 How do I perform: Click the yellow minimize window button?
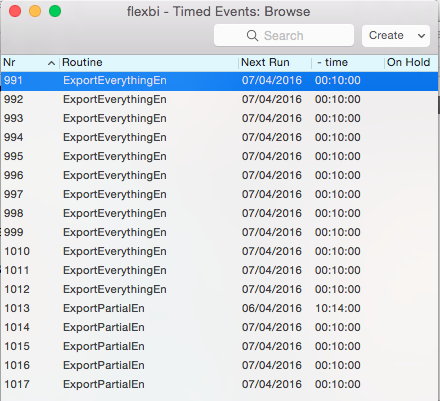point(35,11)
